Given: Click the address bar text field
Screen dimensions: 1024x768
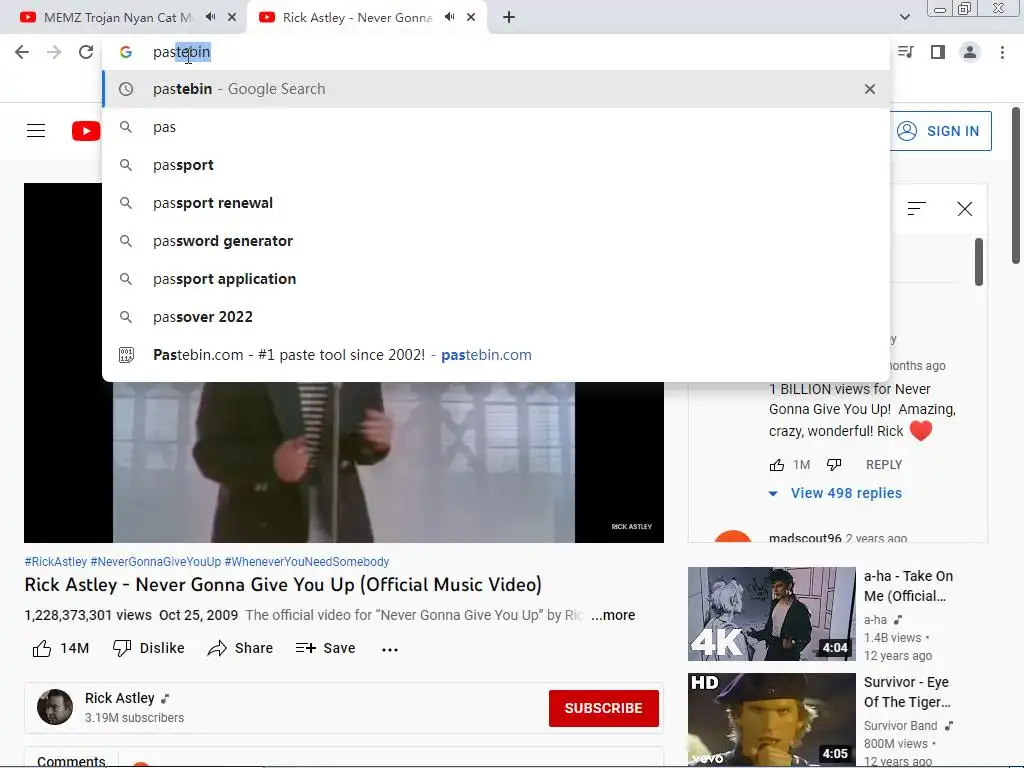Looking at the screenshot, I should (x=496, y=52).
